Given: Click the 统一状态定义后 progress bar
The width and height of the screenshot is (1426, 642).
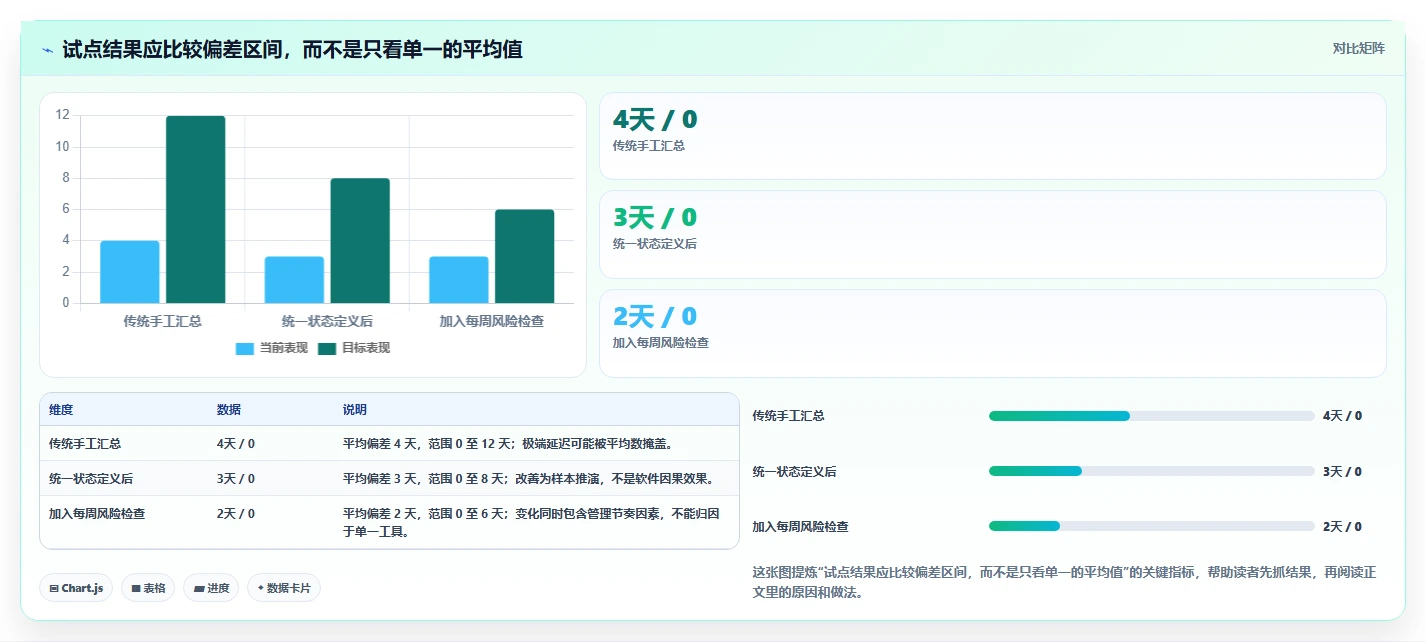Looking at the screenshot, I should pos(1151,471).
